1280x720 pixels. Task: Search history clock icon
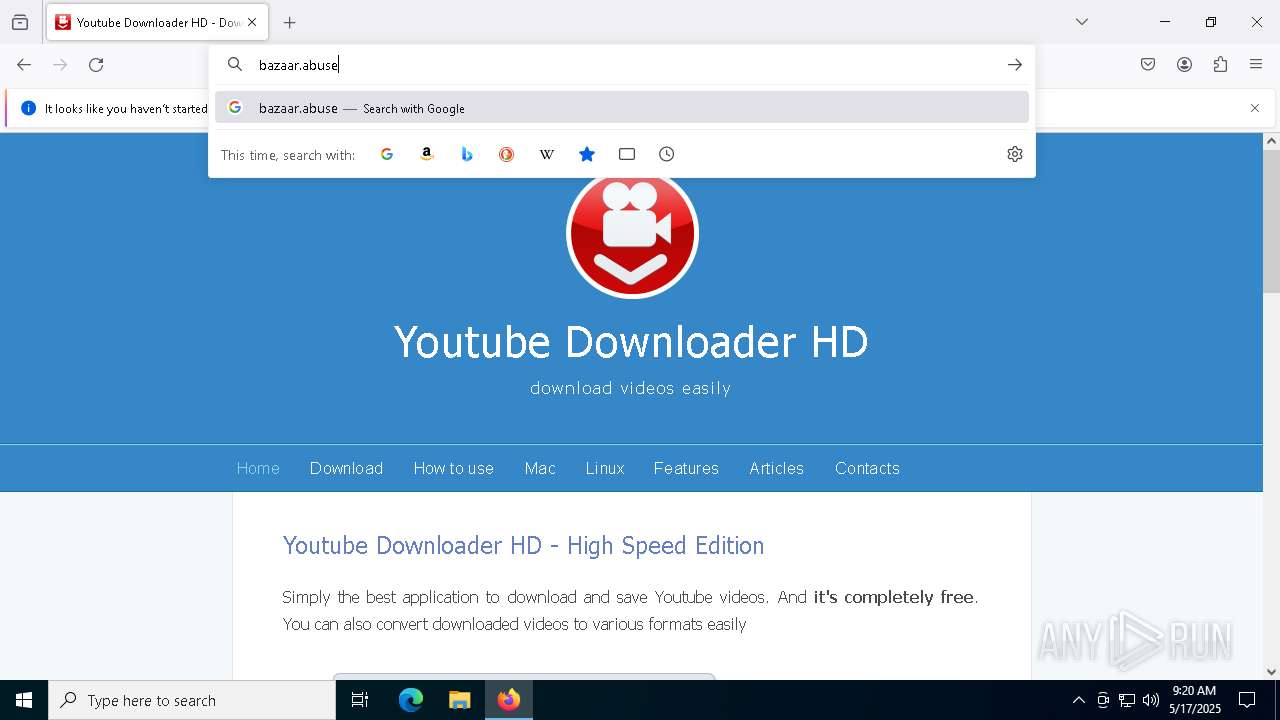667,154
